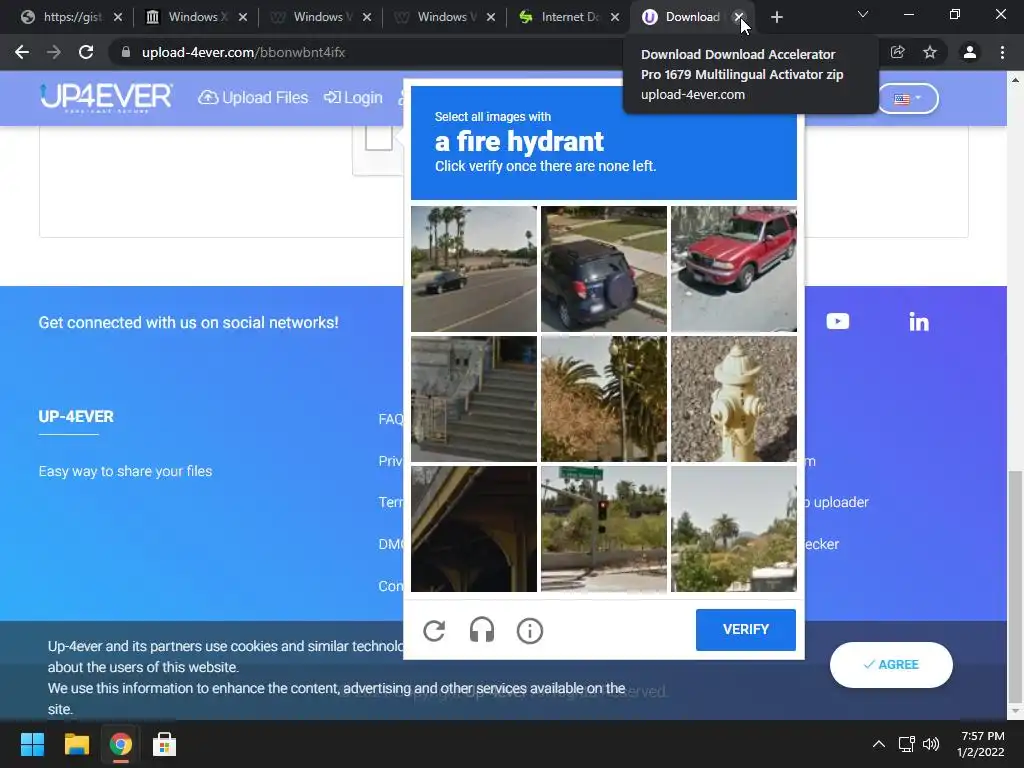This screenshot has height=768, width=1024.
Task: Open the Upload Files link
Action: pos(253,98)
